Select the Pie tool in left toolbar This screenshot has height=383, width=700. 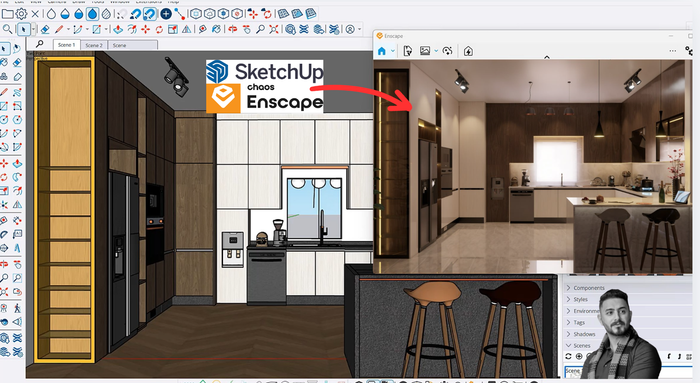pyautogui.click(x=17, y=146)
